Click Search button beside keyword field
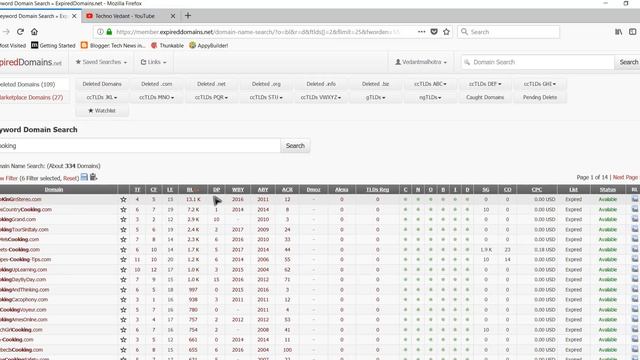 (x=295, y=146)
